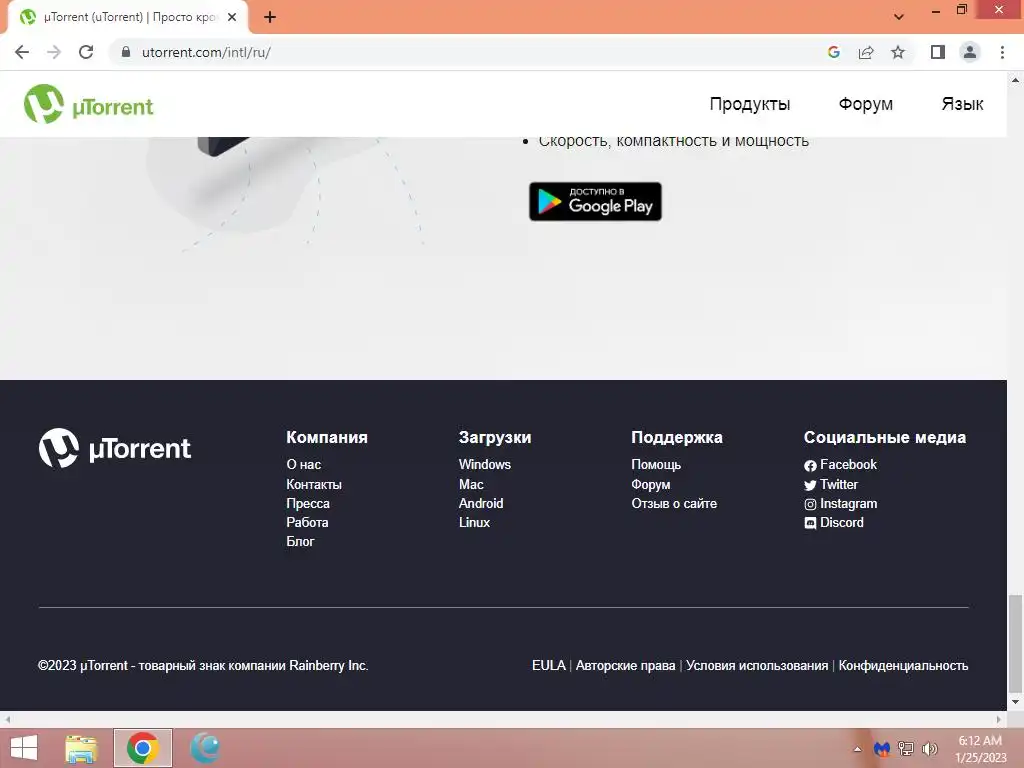Open the Авторские права link
The height and width of the screenshot is (768, 1024).
[x=626, y=665]
